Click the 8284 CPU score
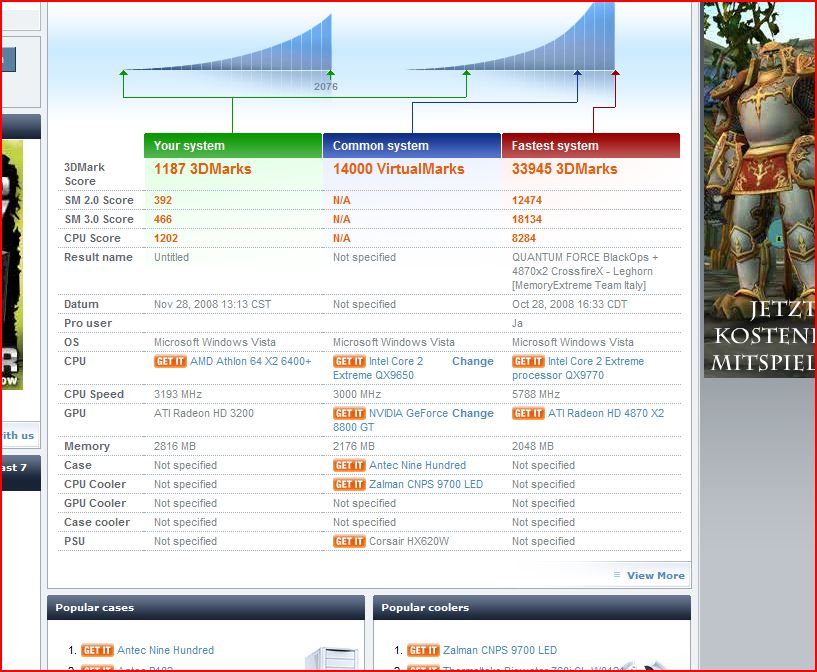 524,239
